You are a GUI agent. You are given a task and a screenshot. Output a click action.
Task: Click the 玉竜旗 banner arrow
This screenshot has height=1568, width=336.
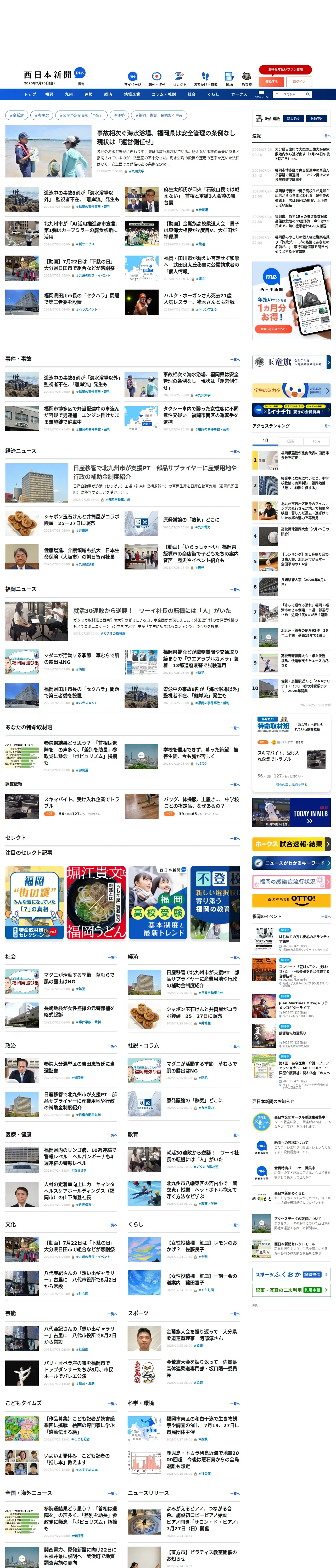click(328, 362)
